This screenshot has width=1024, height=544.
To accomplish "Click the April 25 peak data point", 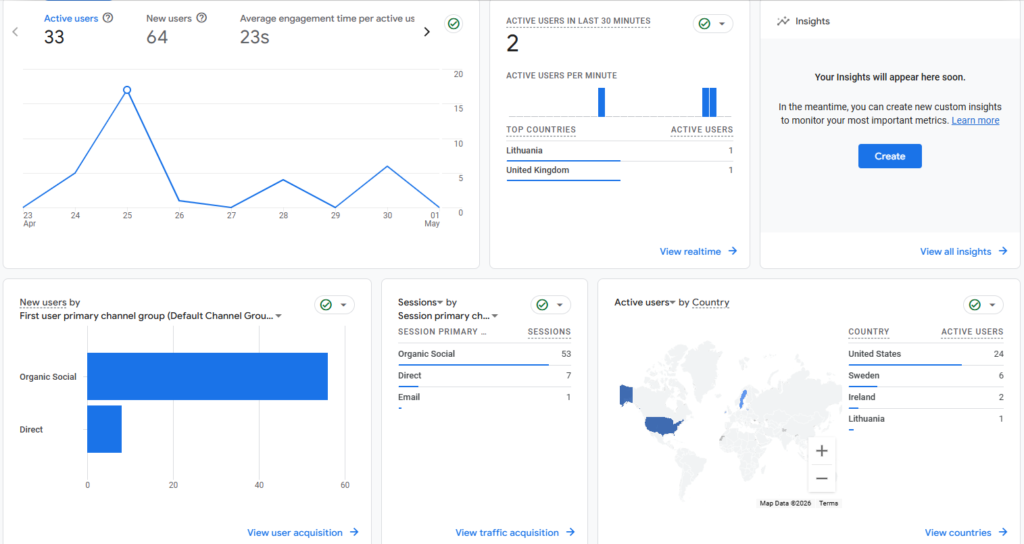I will [127, 90].
